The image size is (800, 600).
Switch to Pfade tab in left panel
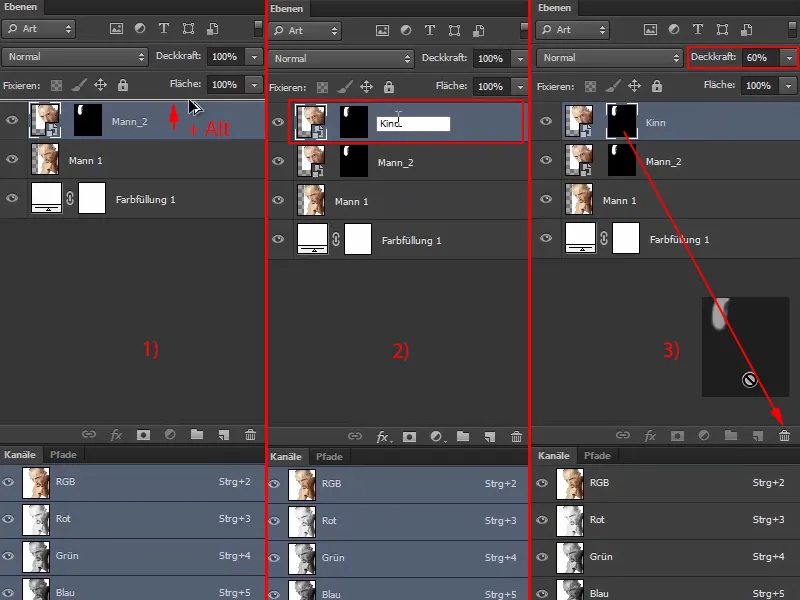click(63, 455)
